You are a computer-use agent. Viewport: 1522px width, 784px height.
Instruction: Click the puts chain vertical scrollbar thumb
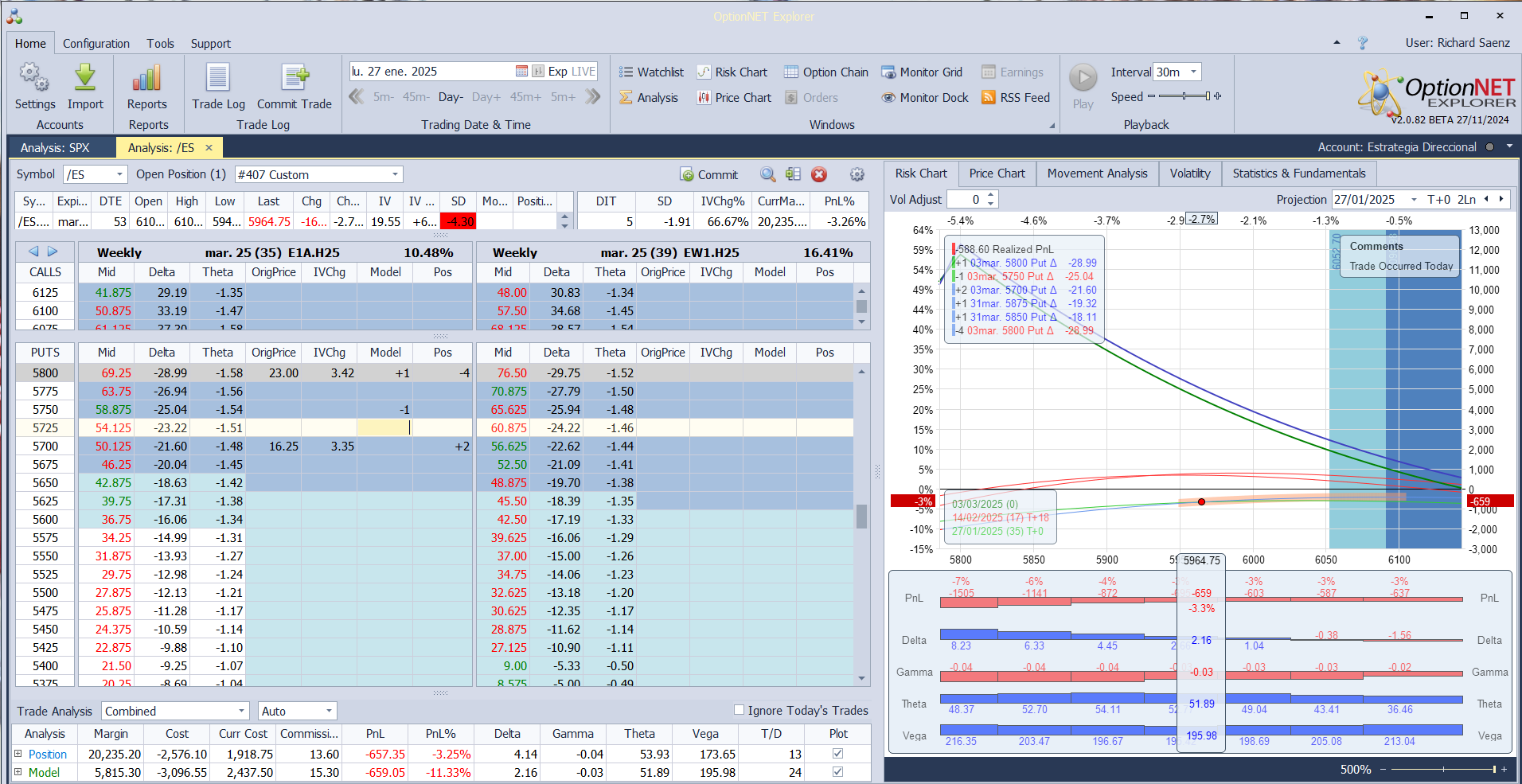click(861, 517)
